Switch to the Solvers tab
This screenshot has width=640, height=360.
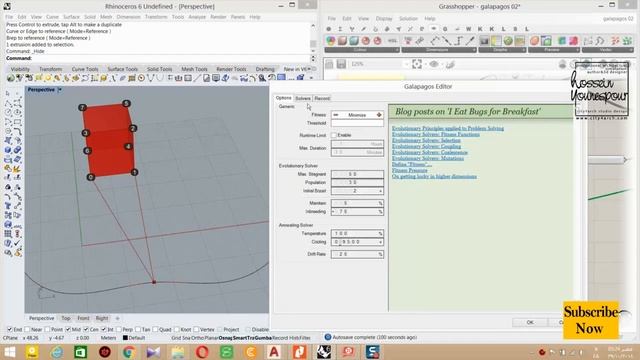tap(303, 98)
